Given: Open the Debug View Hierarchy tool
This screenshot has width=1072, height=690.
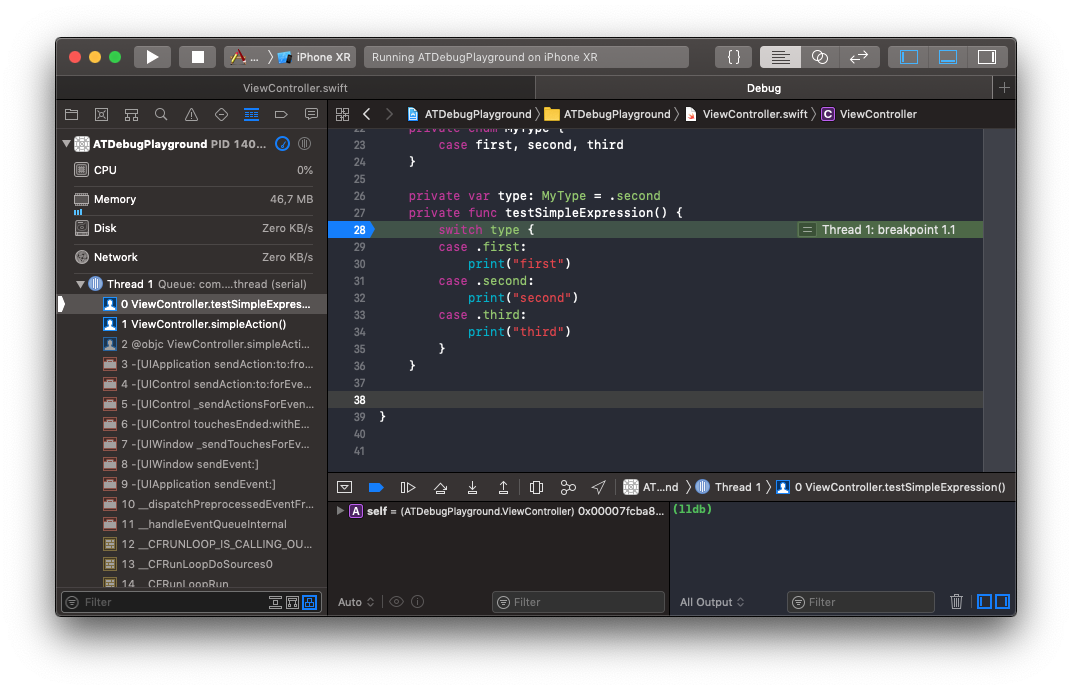Looking at the screenshot, I should [x=536, y=487].
